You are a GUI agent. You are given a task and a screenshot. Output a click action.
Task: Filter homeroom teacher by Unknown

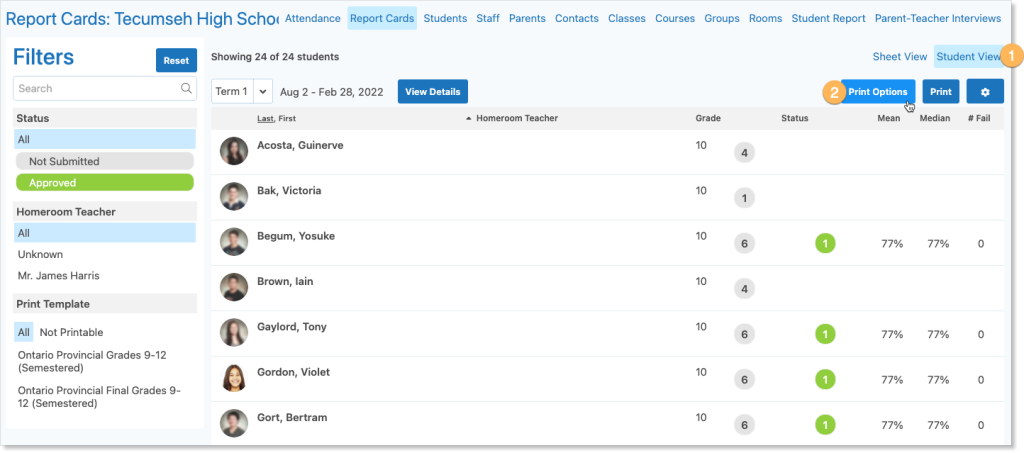click(40, 255)
